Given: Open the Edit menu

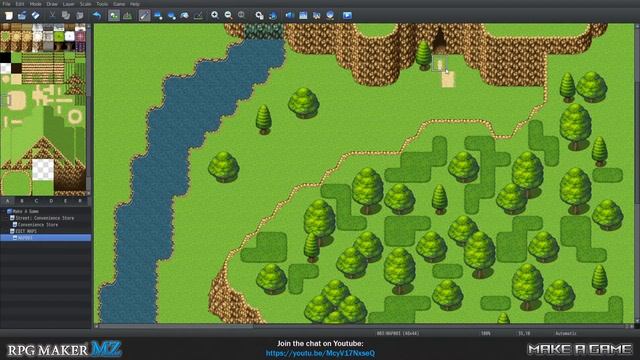Looking at the screenshot, I should (20, 4).
